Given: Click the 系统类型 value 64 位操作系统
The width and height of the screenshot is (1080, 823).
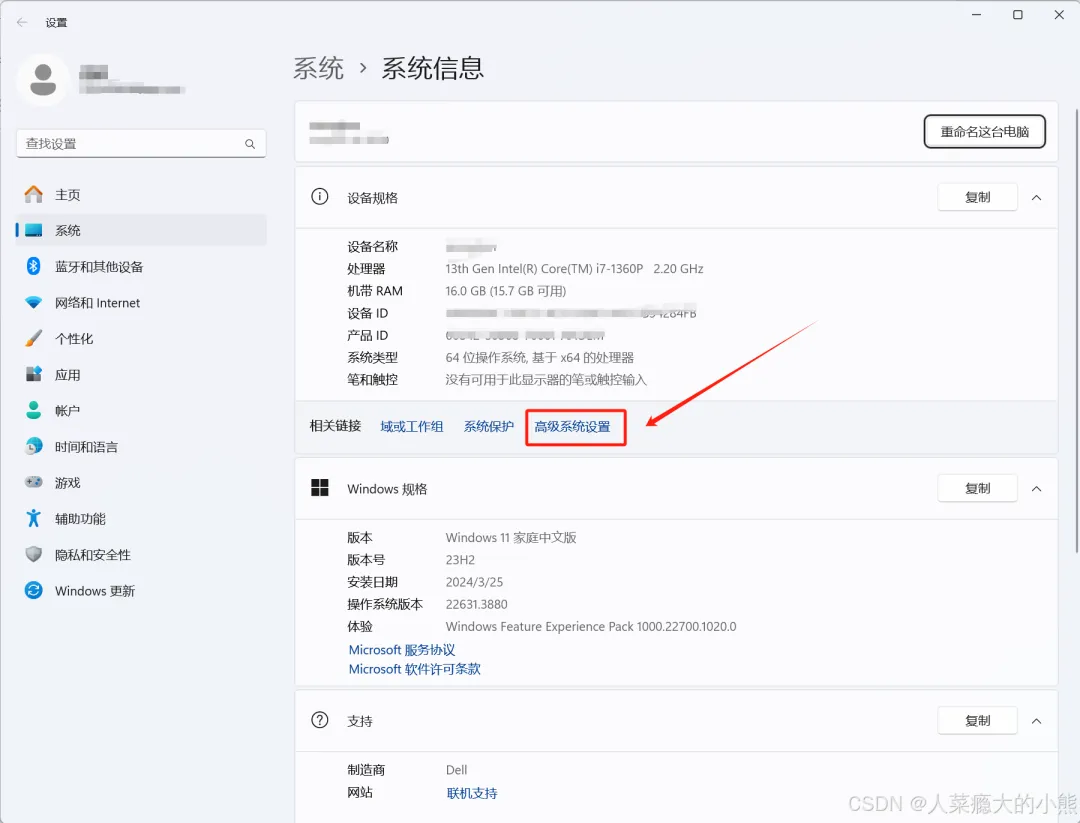Looking at the screenshot, I should point(539,357).
